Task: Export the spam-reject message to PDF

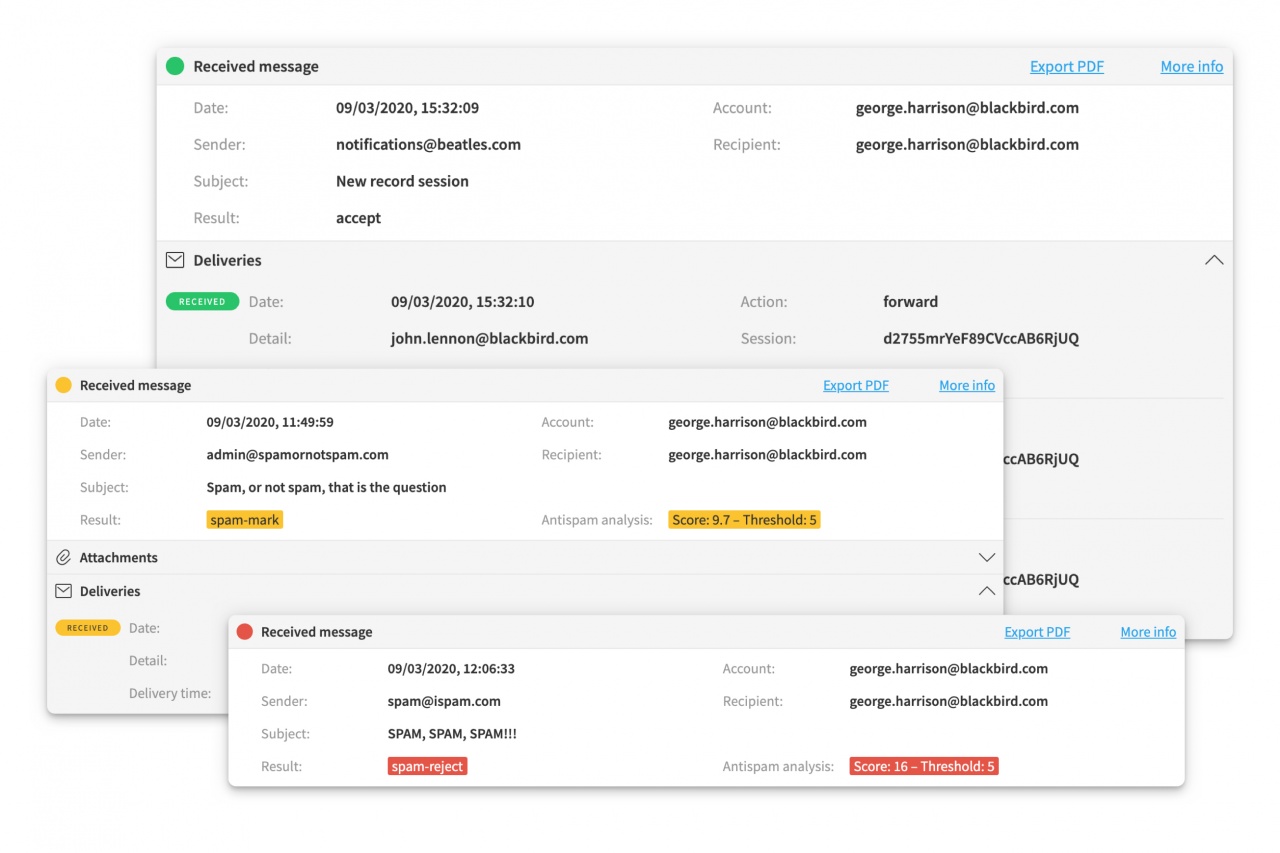Action: [1037, 632]
